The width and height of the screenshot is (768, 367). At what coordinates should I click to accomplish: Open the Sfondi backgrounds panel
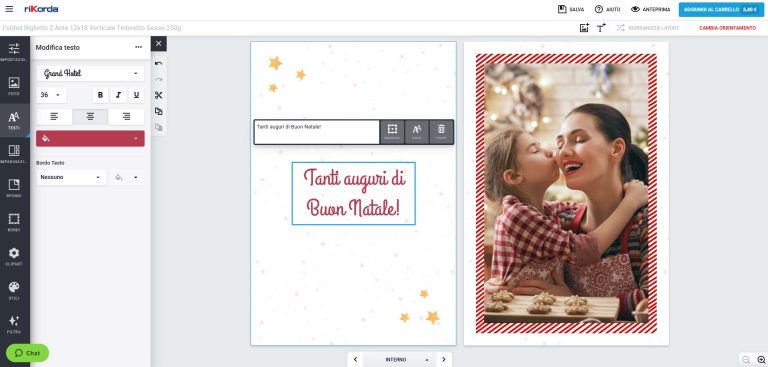click(x=14, y=188)
